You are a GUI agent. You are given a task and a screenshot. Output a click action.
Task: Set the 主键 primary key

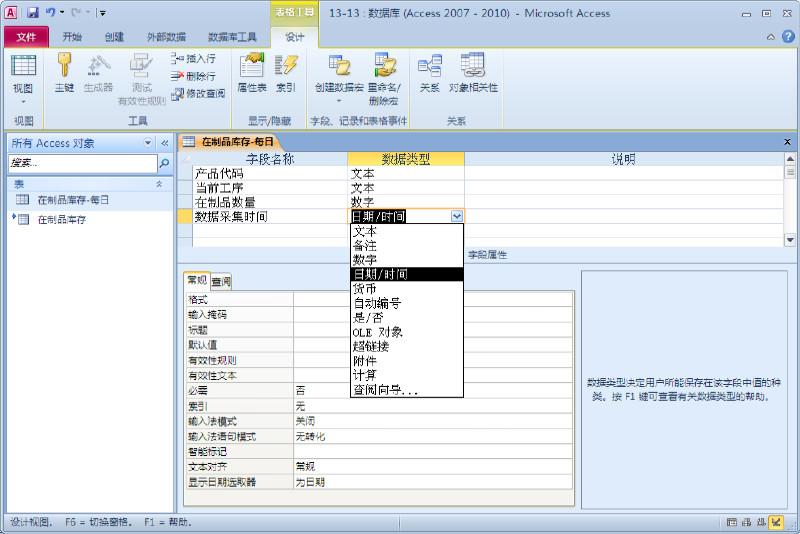64,73
